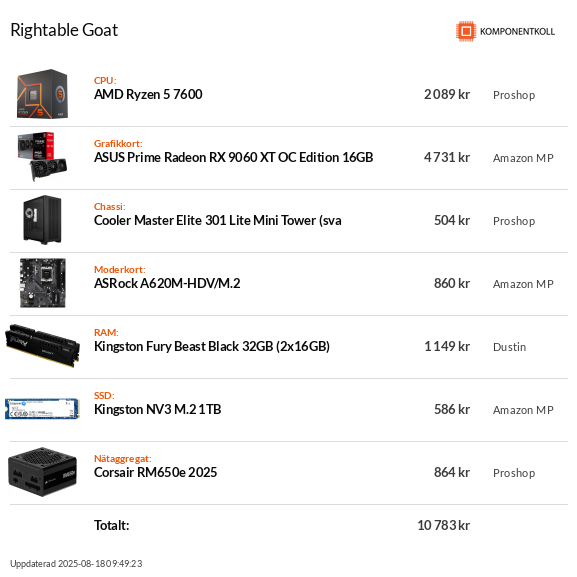This screenshot has height=577, width=577.
Task: Click the Cooler Master chassis image
Action: 42,220
